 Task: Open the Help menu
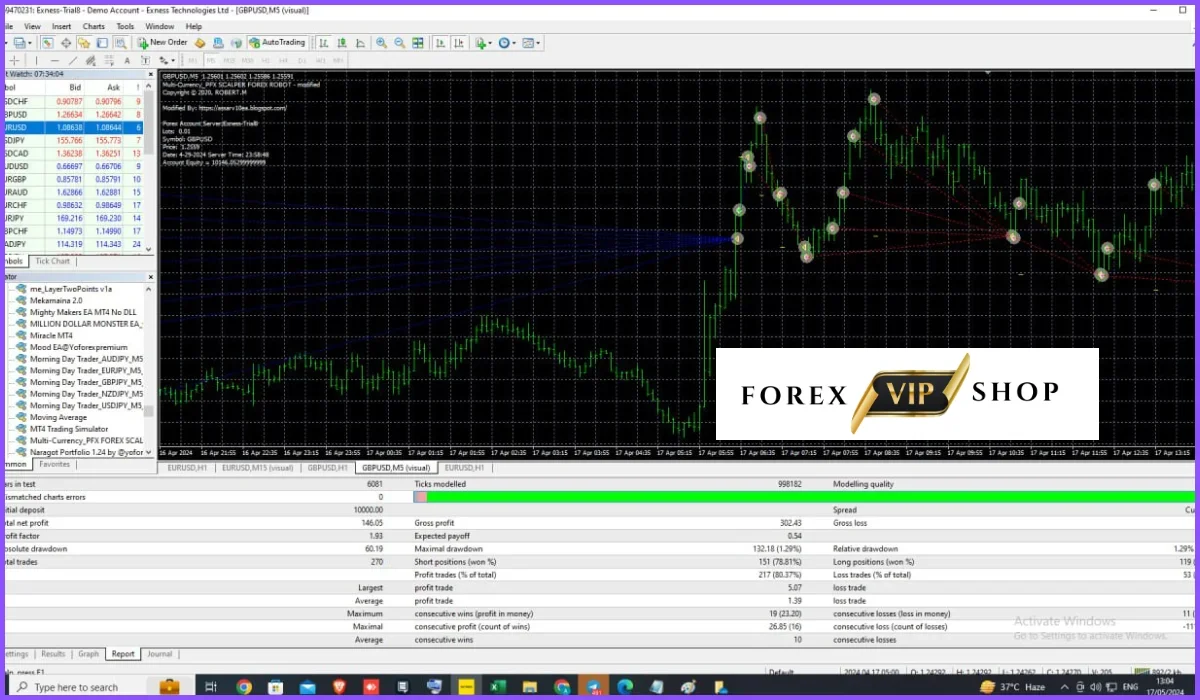pyautogui.click(x=194, y=26)
